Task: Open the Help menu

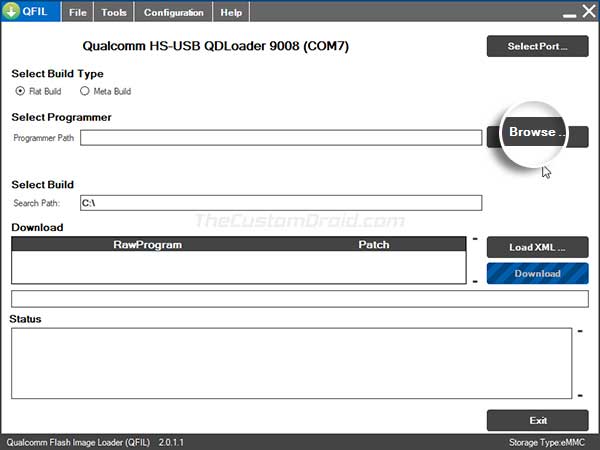Action: point(231,13)
